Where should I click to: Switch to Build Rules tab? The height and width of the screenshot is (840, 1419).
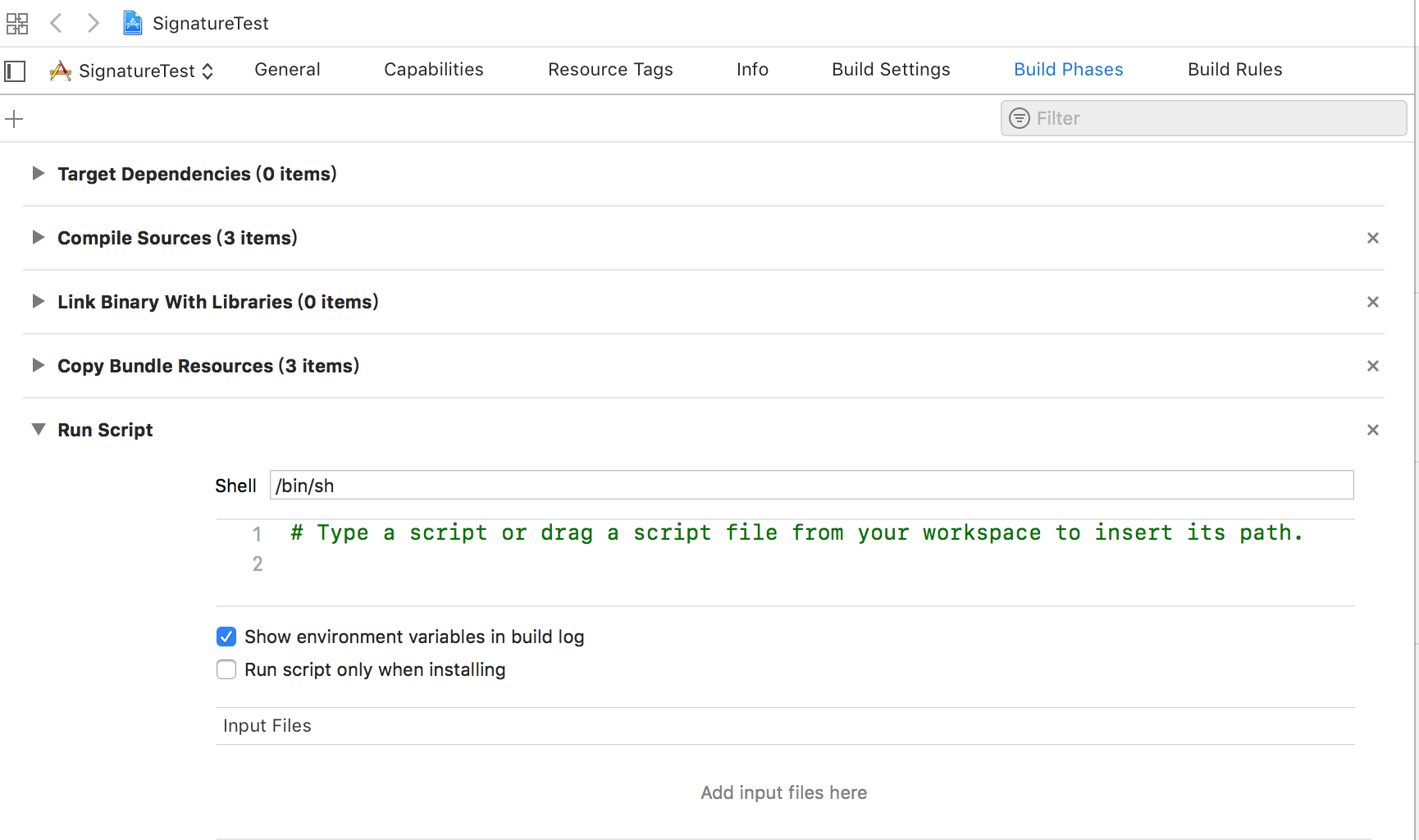(1235, 70)
